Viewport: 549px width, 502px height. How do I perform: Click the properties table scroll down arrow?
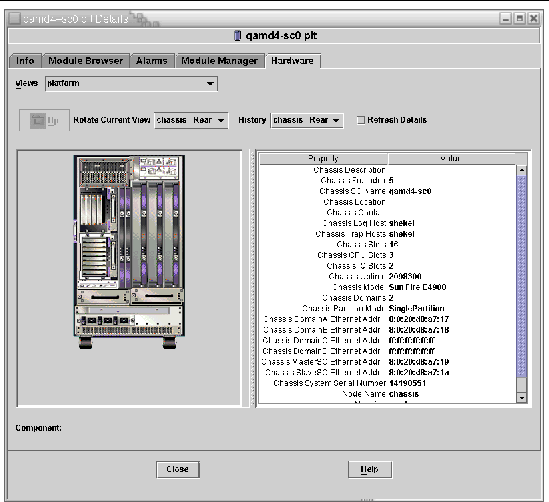coord(522,398)
